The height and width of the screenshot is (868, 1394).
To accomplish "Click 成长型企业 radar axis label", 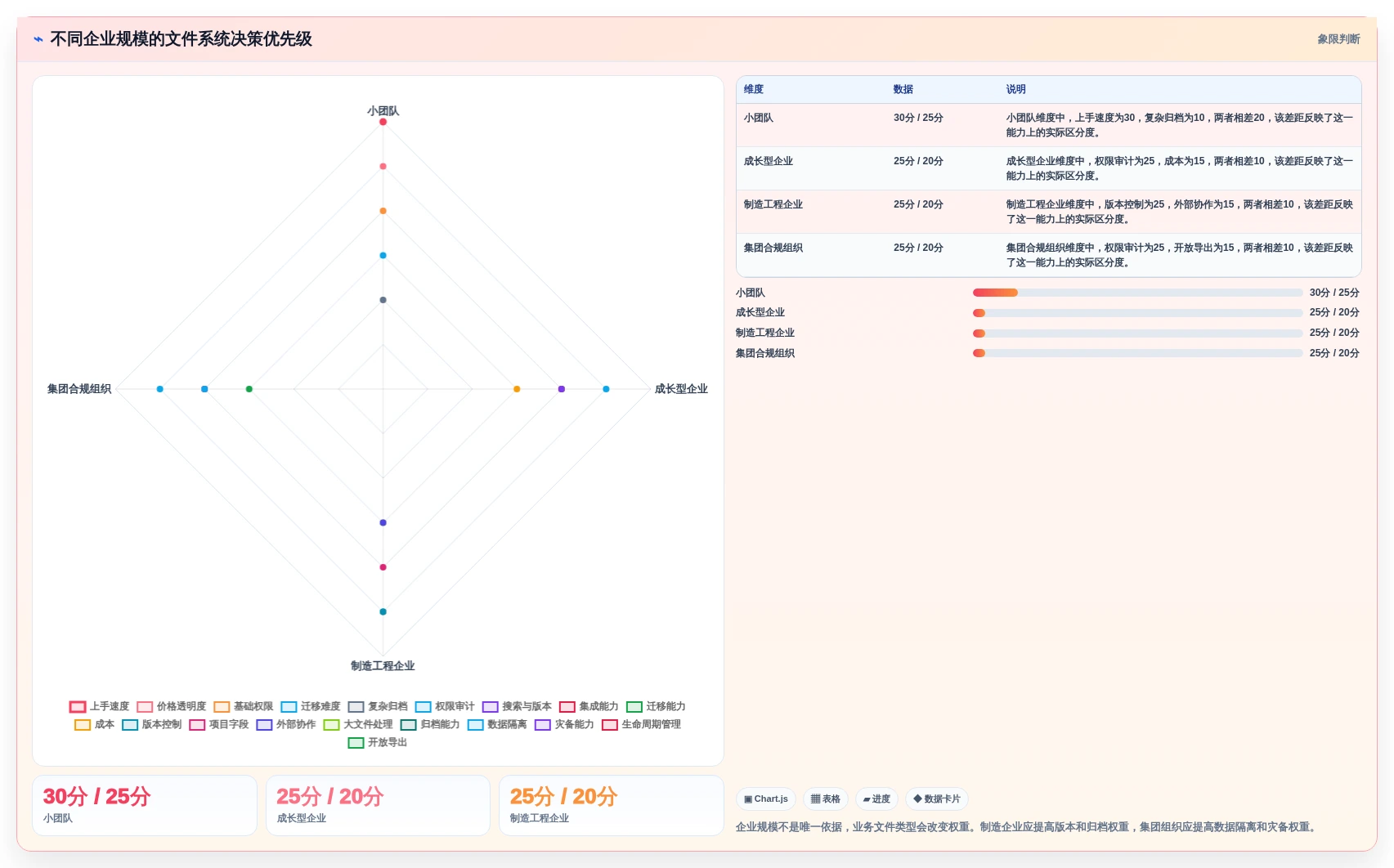I will point(681,389).
